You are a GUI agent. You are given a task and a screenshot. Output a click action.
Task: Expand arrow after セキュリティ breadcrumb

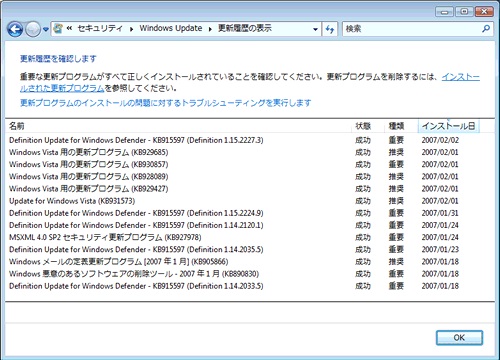132,29
